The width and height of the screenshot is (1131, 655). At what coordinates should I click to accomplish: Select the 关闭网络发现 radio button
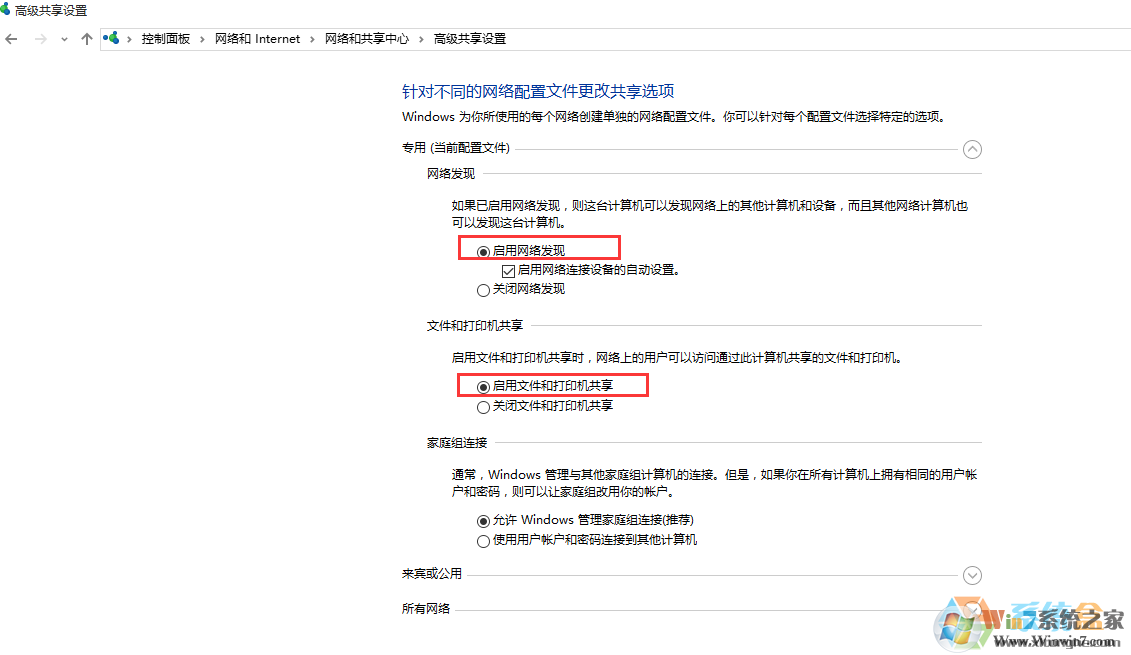click(x=484, y=290)
